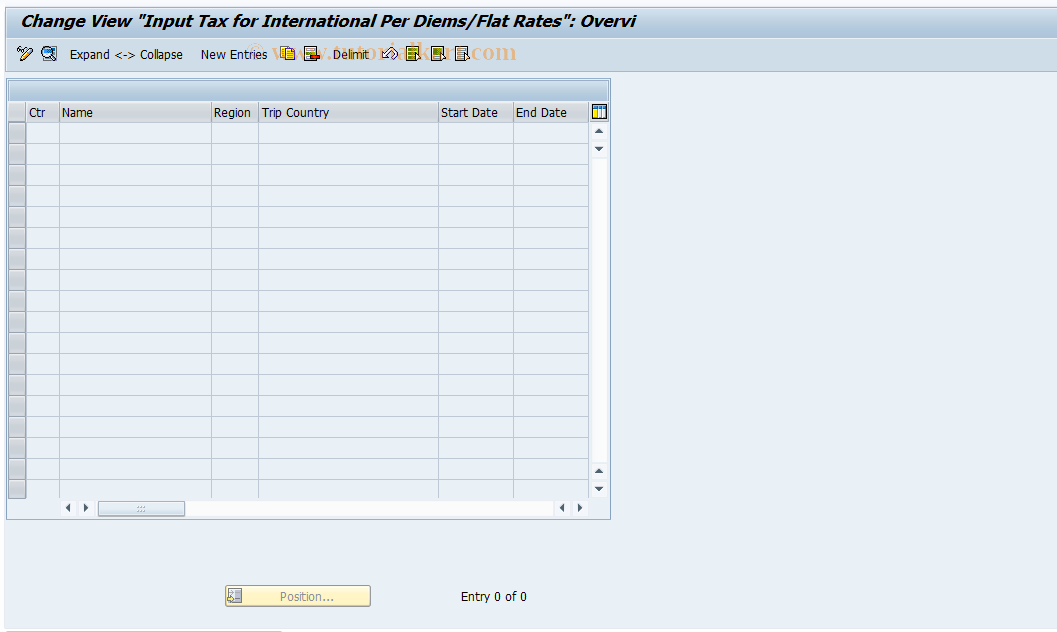The width and height of the screenshot is (1057, 632).
Task: Click the Trip Country column header
Action: (349, 113)
